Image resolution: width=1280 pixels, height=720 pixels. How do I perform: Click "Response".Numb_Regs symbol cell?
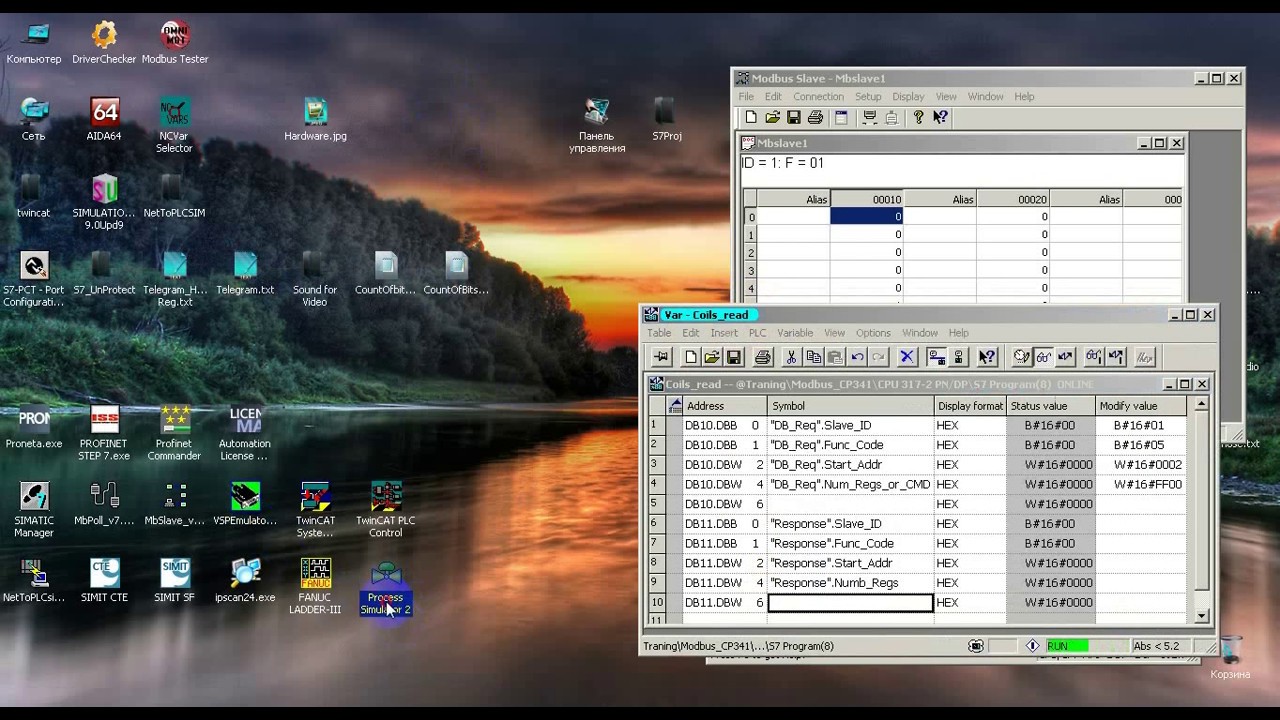coord(850,583)
